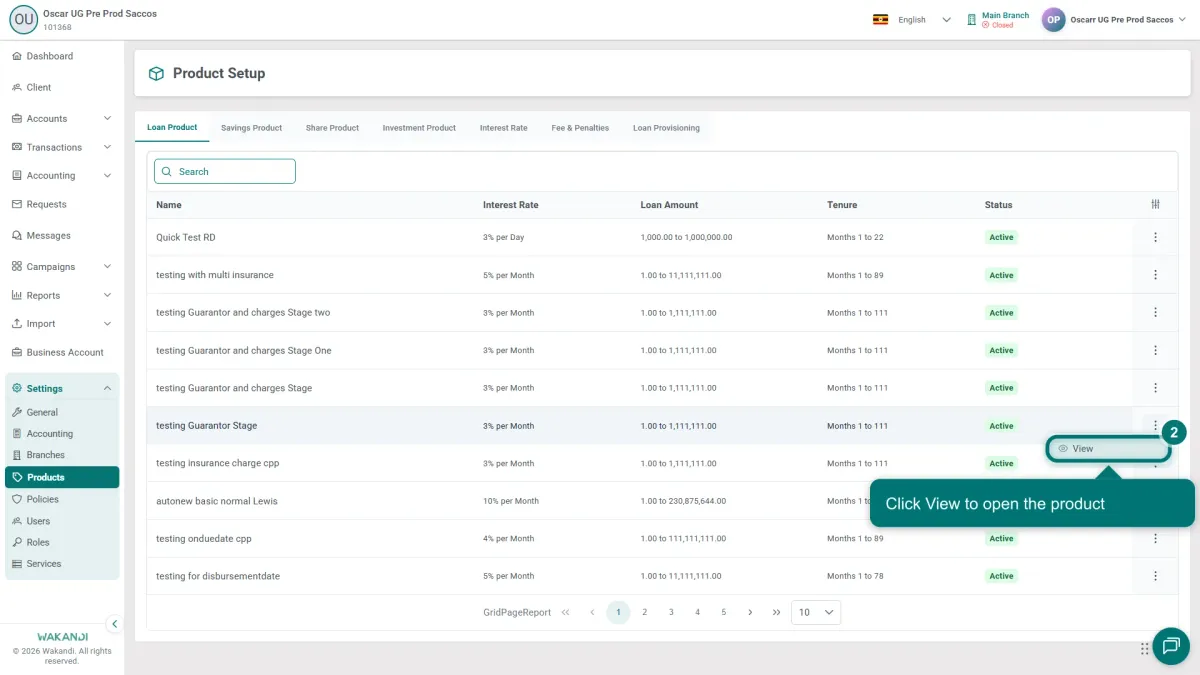Click the Active status badge for Quick Test RD

point(1001,237)
